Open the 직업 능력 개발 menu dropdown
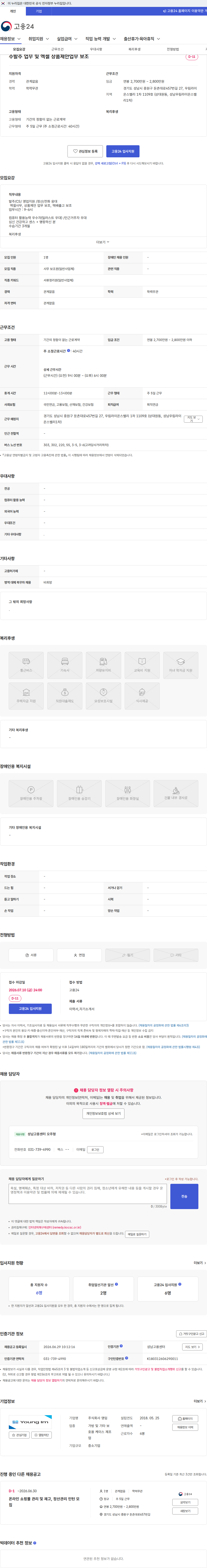Viewport: 207px width, 1568px height. click(100, 39)
